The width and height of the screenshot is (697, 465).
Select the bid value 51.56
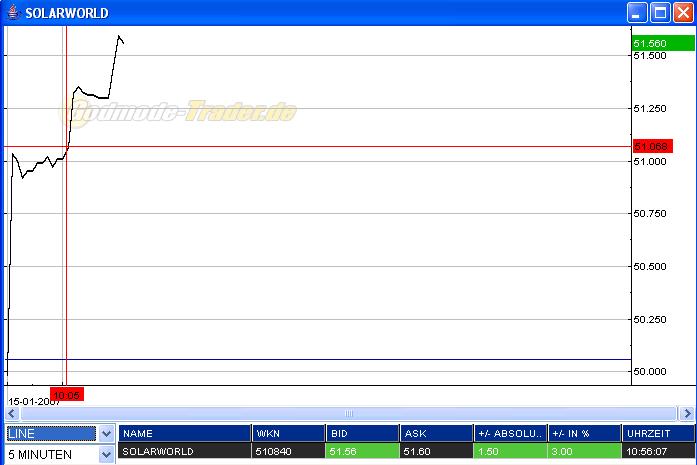362,451
